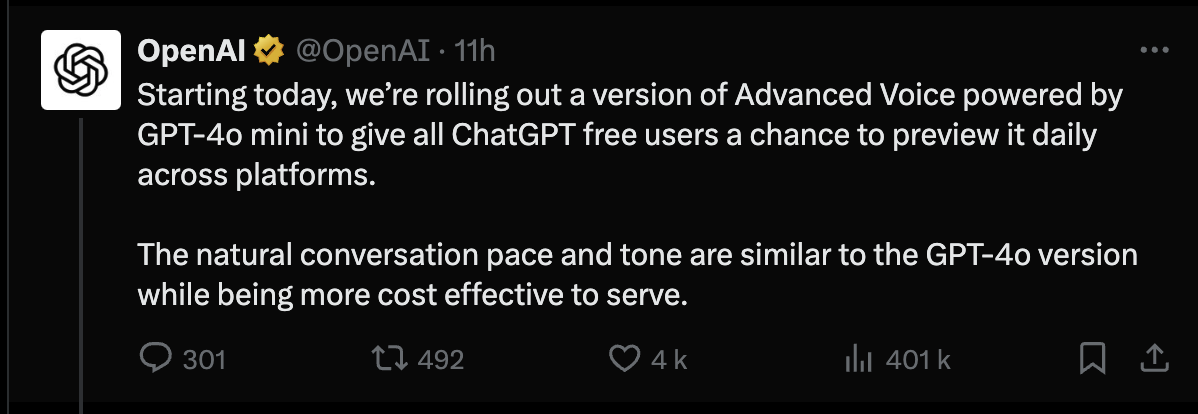Click the 492 reposts count

tap(441, 359)
